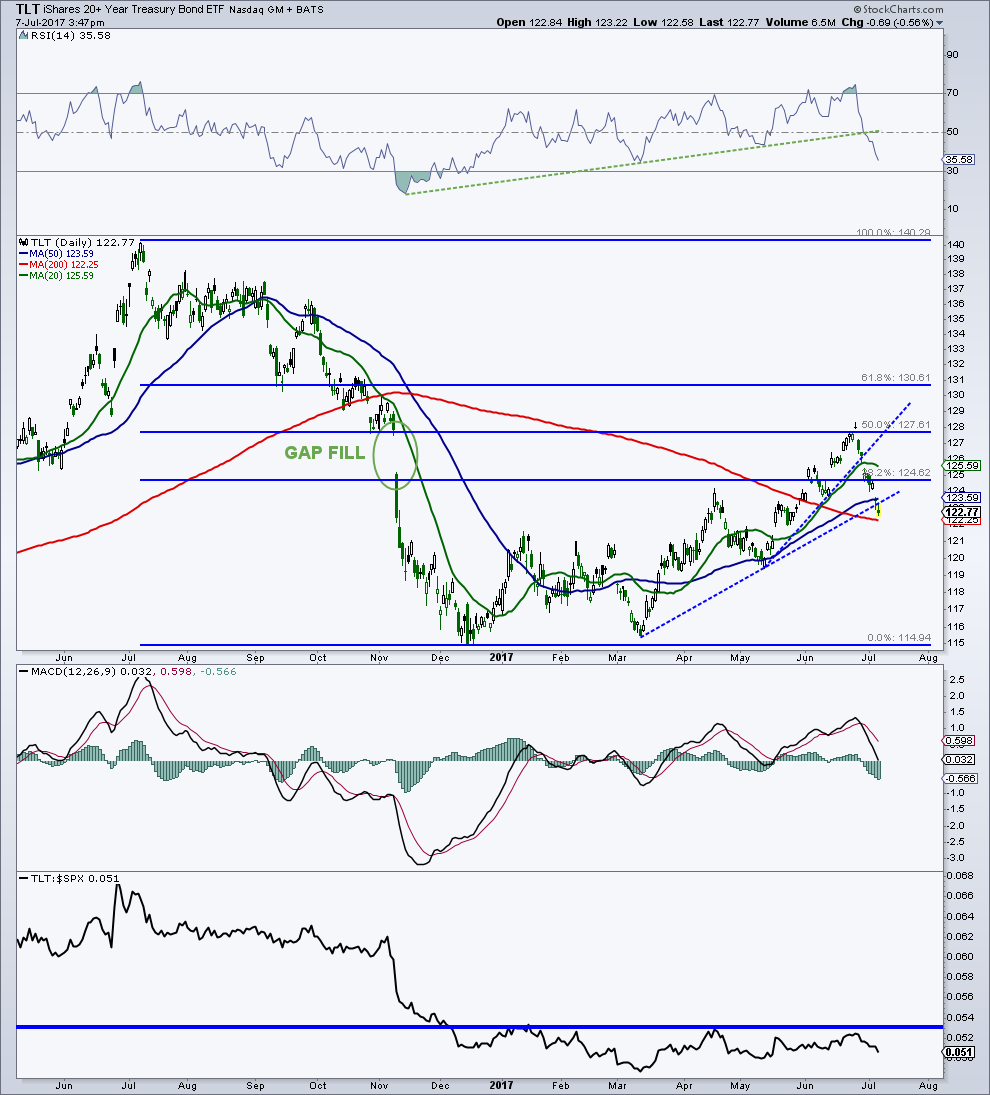Click the -0.566 histogram tag on MACD axis
990x1095 pixels.
tap(958, 778)
